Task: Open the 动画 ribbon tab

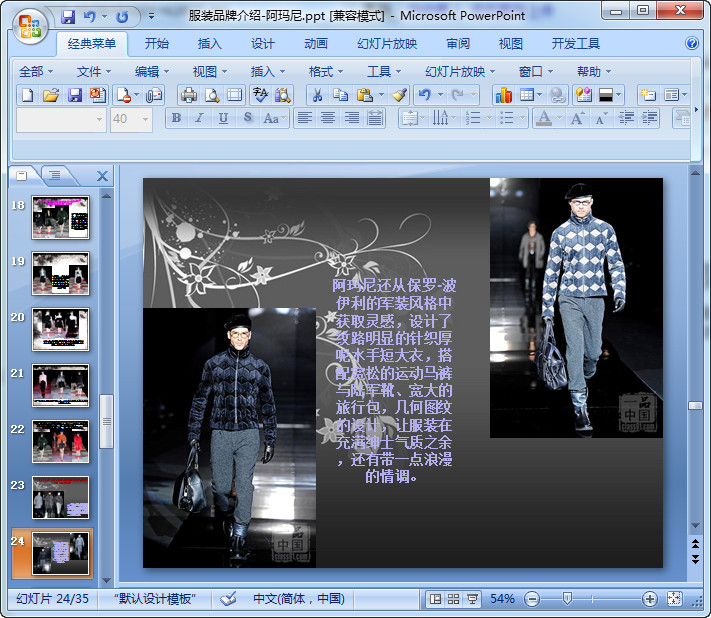Action: [315, 44]
